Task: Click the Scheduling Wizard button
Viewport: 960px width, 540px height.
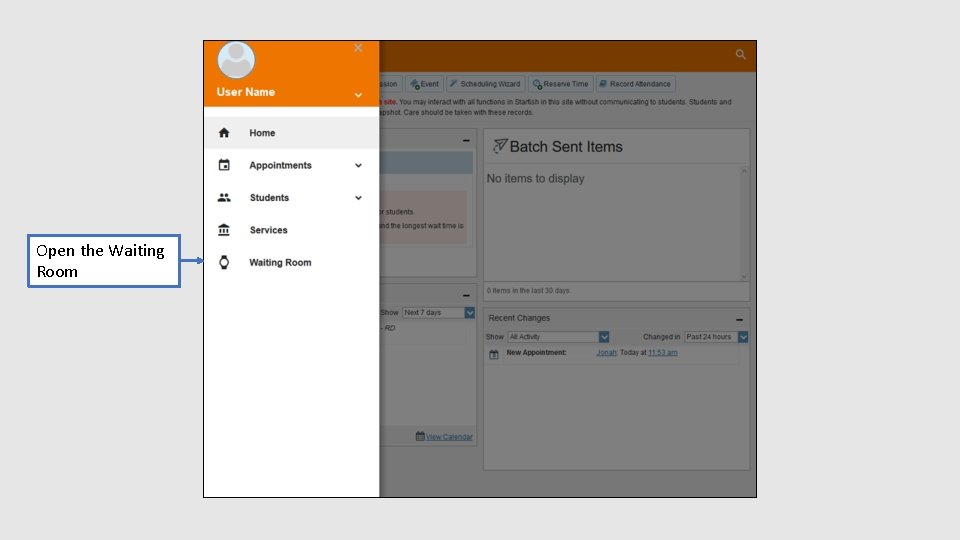Action: point(485,84)
